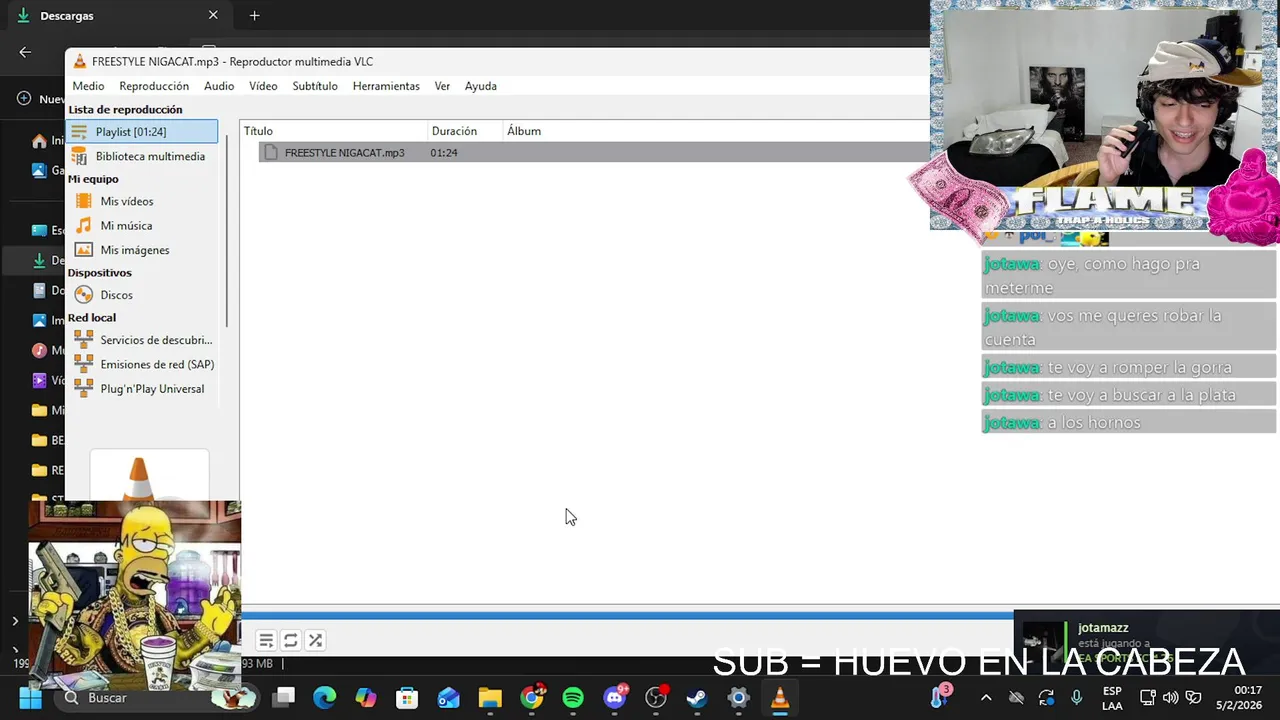Select Mis vídeos in sidebar
Screen dimensions: 1280x720
[142, 201]
